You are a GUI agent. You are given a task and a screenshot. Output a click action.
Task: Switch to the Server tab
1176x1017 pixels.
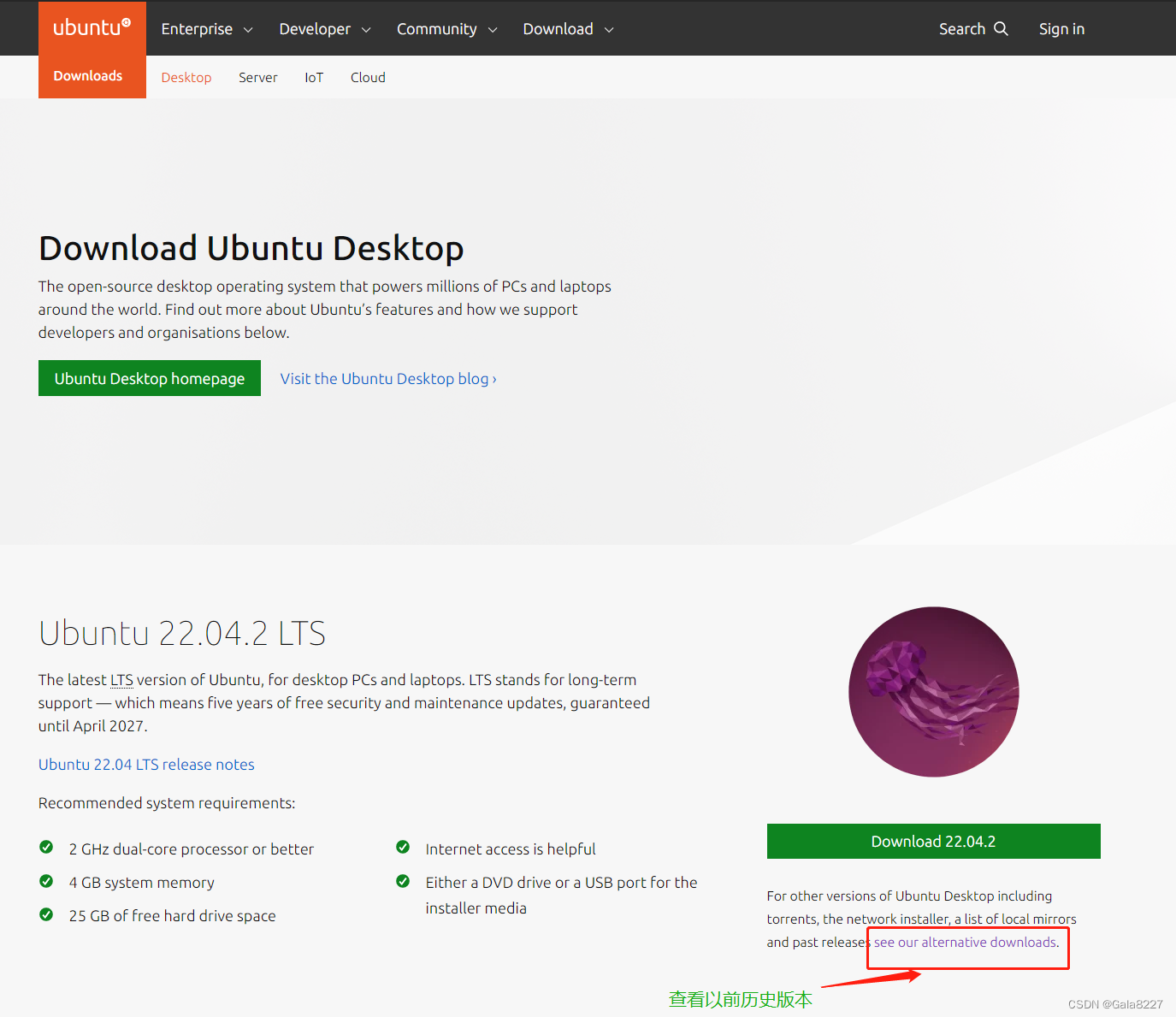258,77
